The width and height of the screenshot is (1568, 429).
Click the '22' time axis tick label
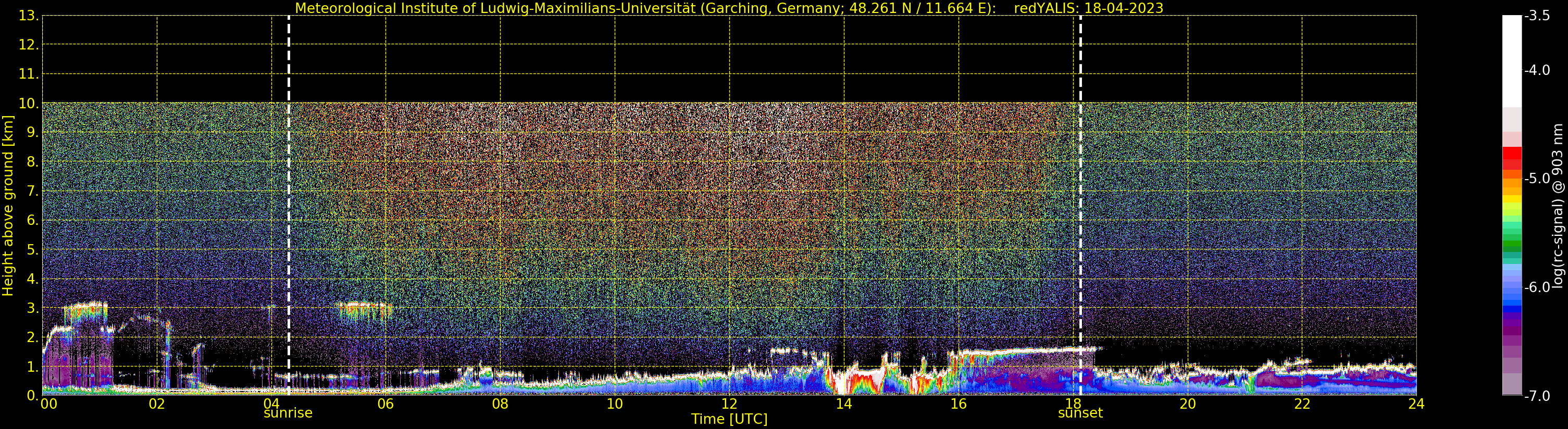pos(1302,403)
